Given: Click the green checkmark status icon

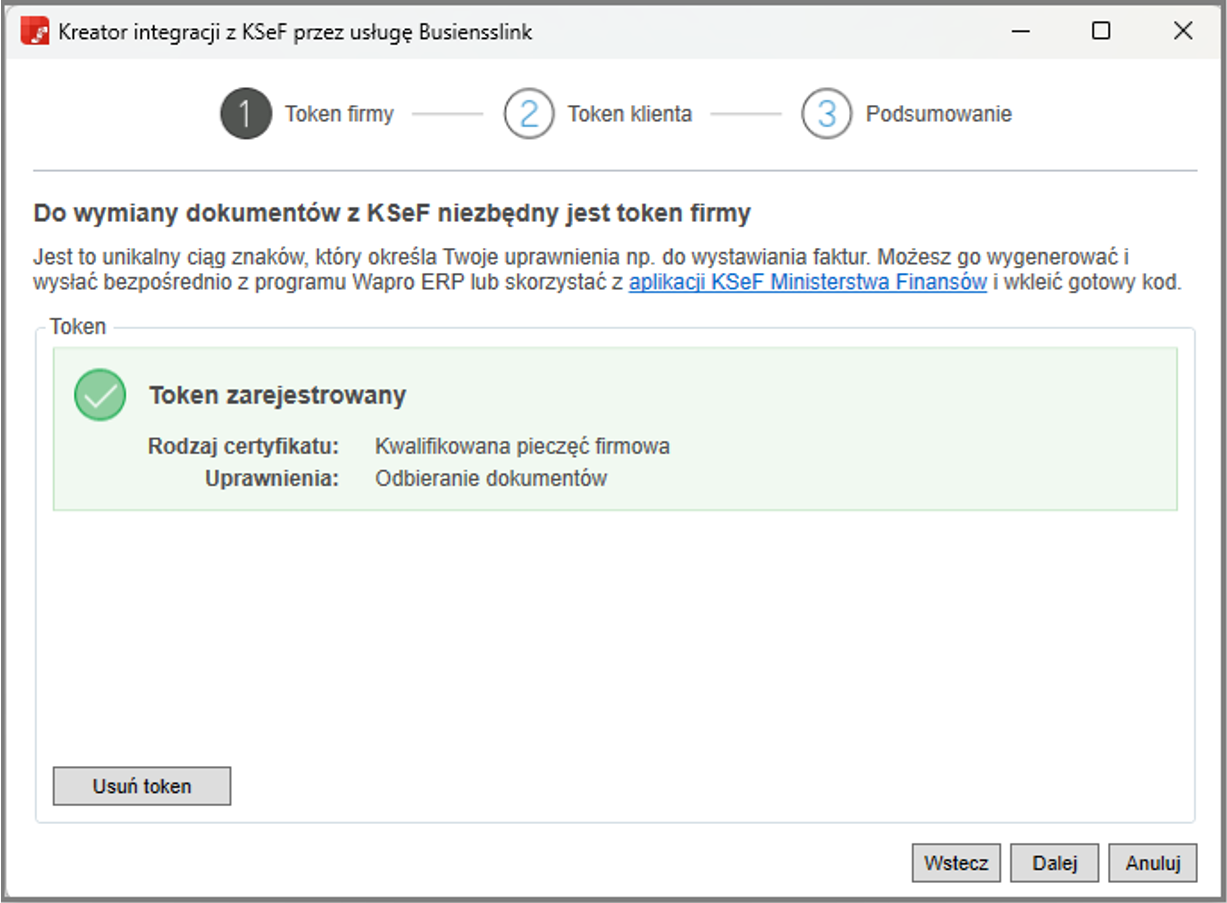Looking at the screenshot, I should coord(100,395).
